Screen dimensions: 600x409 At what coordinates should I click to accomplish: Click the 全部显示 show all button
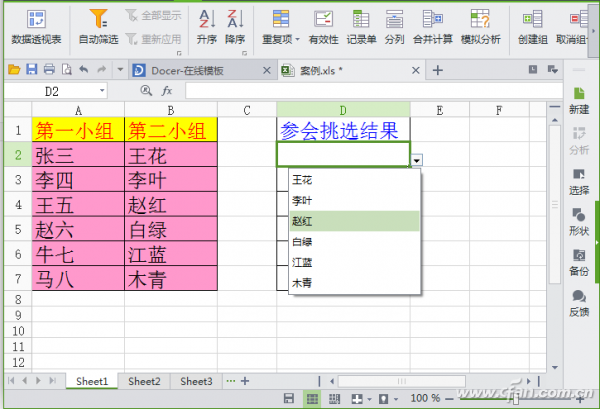(x=153, y=16)
